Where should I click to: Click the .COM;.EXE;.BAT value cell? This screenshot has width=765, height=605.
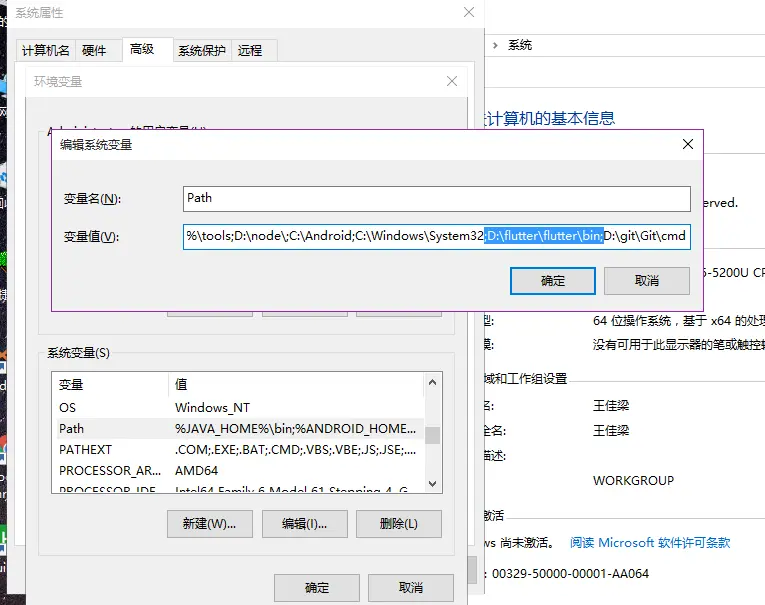coord(295,449)
